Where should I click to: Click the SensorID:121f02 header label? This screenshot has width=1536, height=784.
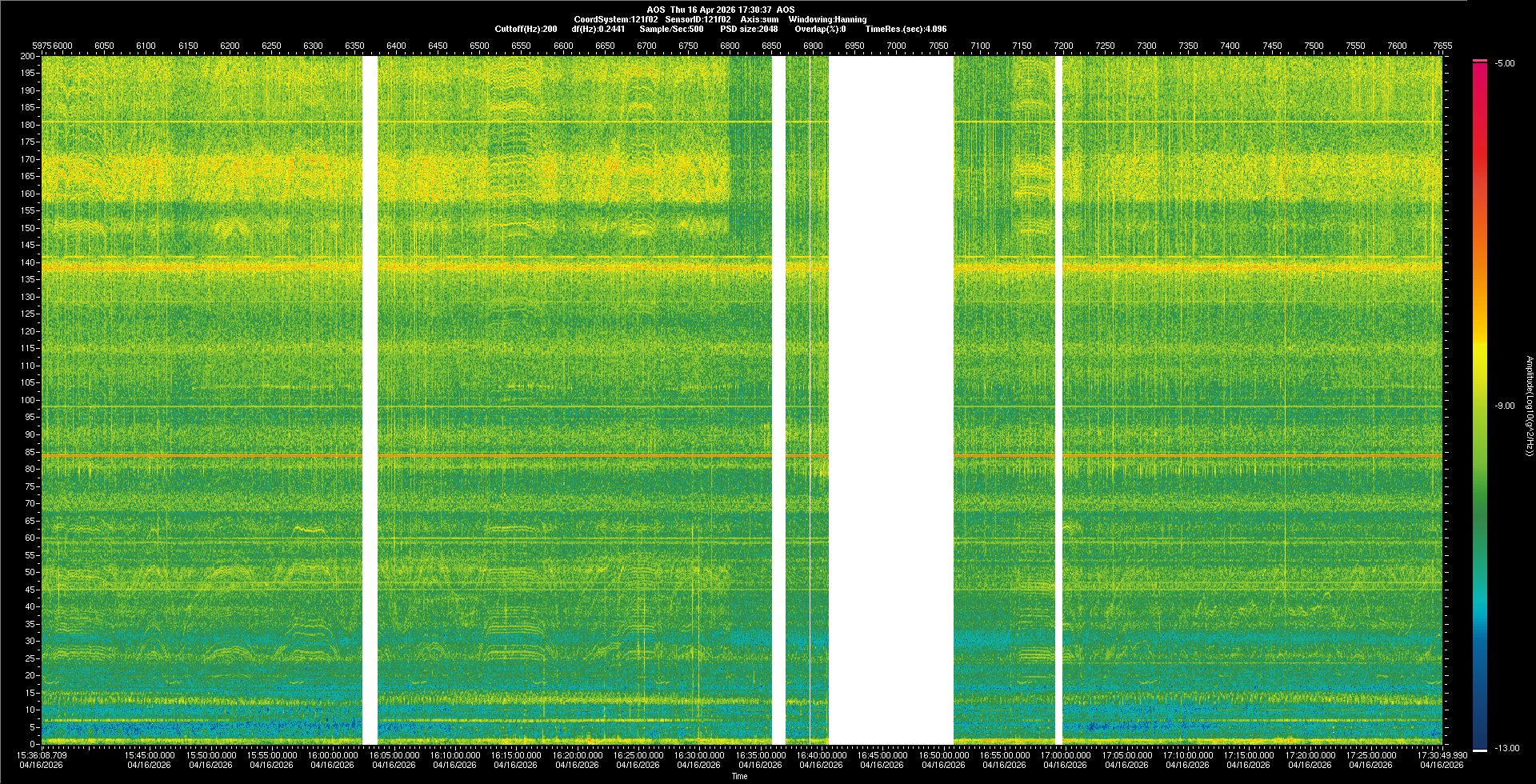click(698, 19)
